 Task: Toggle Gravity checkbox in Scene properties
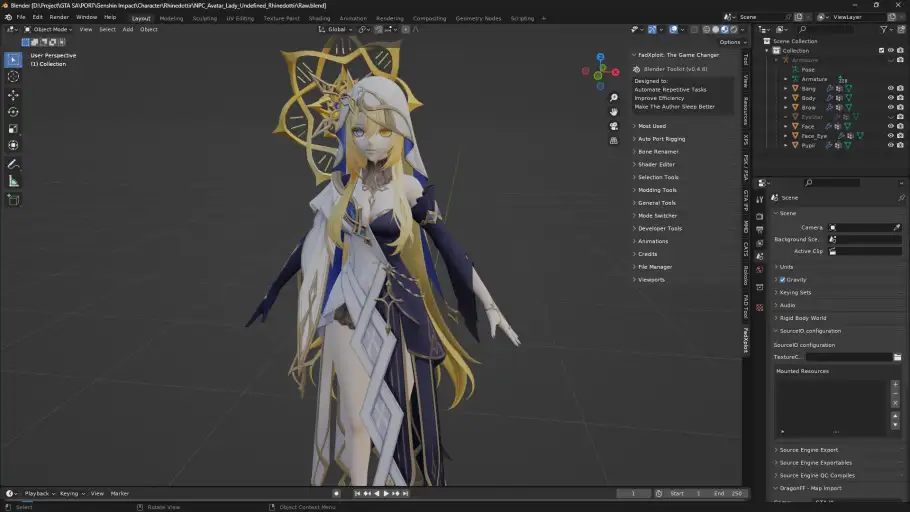pos(782,280)
